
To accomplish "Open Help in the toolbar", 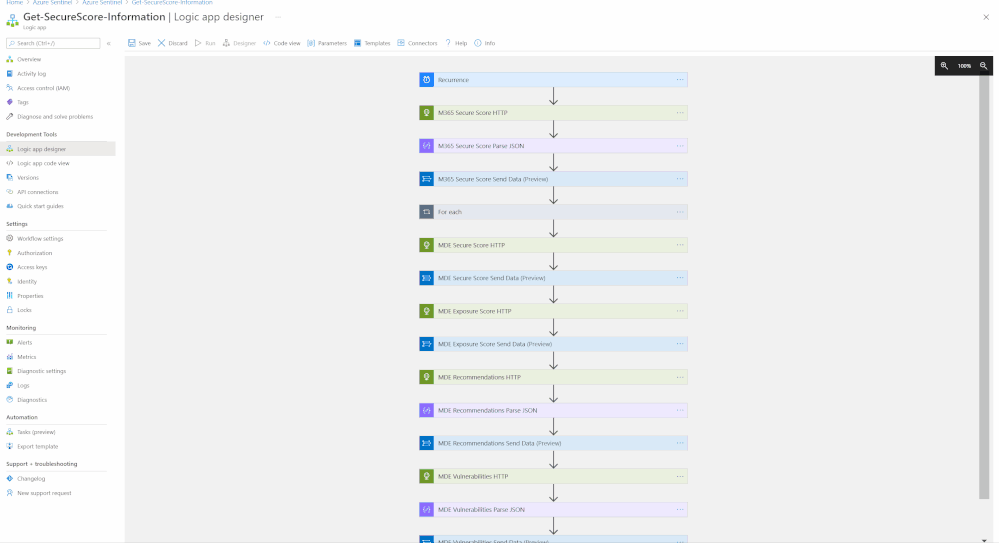I will (456, 43).
